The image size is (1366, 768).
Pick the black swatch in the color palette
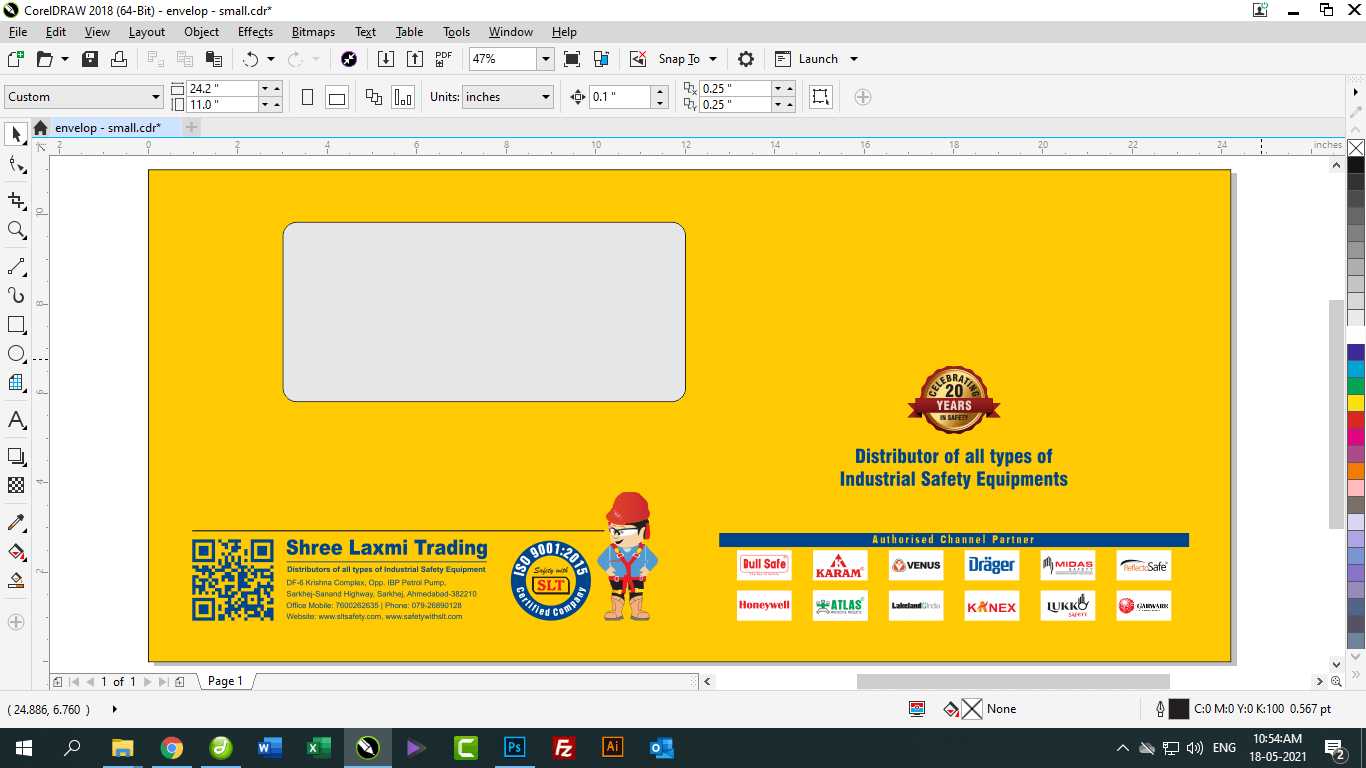(1356, 166)
